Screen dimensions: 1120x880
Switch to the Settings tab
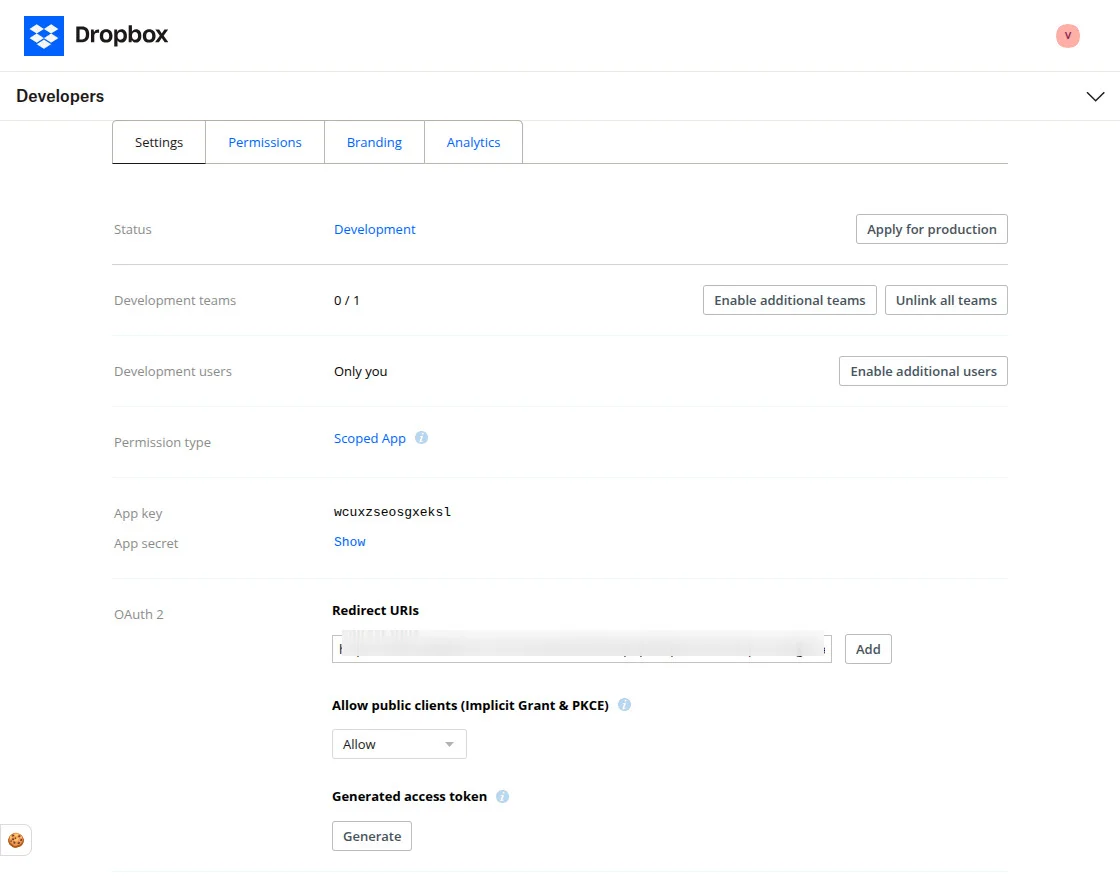coord(159,142)
